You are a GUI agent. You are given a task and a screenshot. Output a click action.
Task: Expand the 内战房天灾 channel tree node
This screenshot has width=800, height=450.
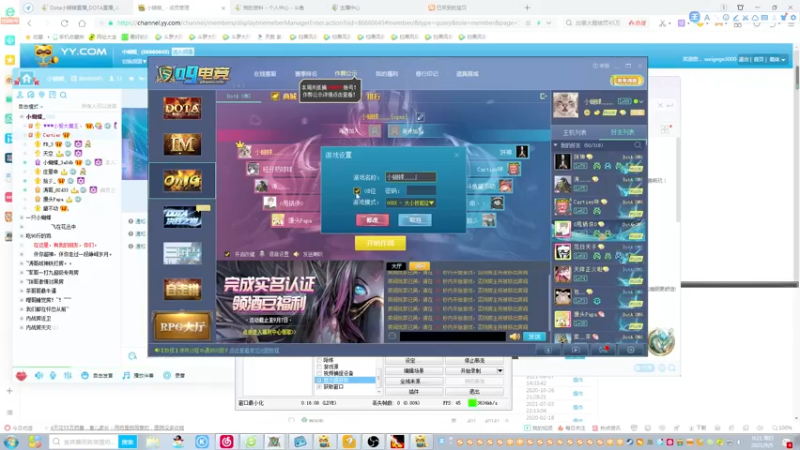coord(21,328)
